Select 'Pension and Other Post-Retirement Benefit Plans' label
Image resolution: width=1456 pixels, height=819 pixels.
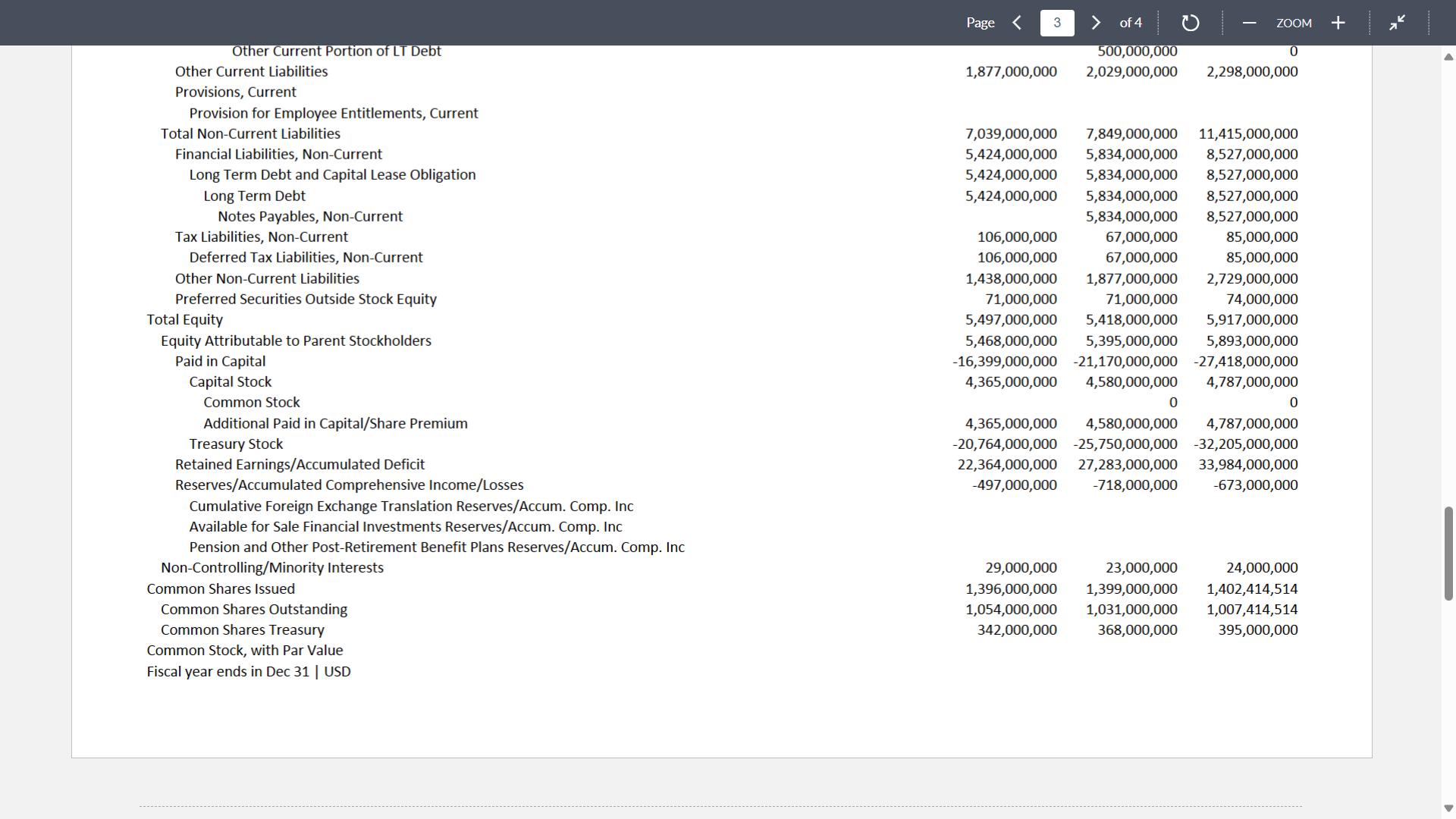[437, 547]
